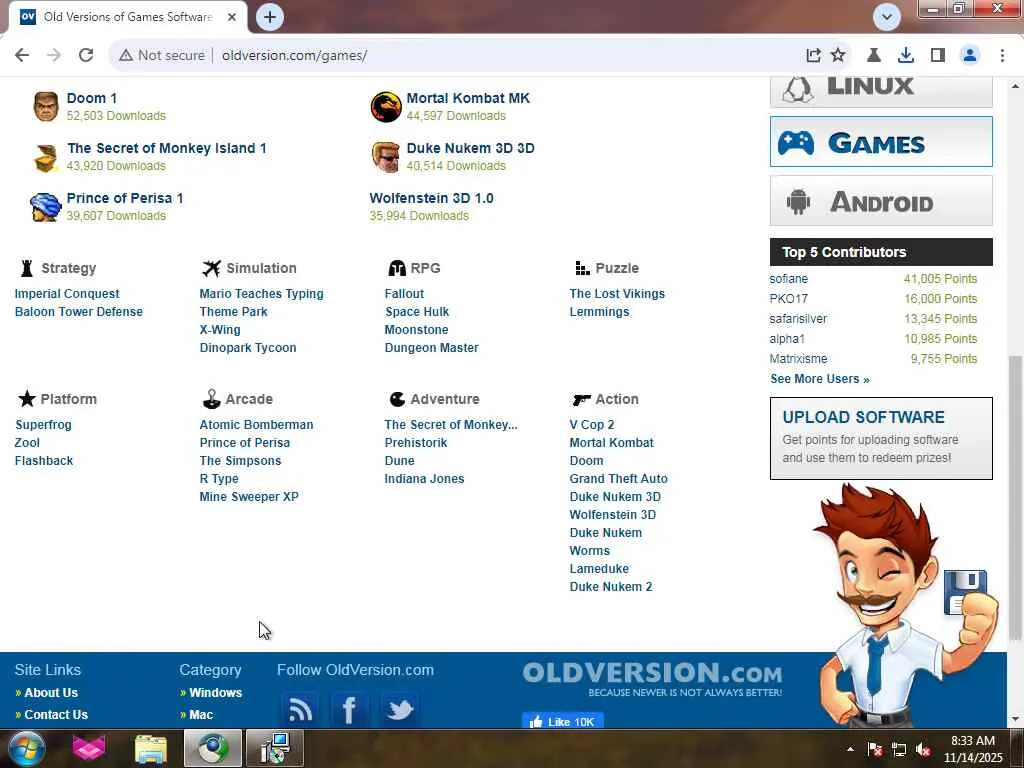
Task: Click the share page icon in address bar
Action: (813, 56)
